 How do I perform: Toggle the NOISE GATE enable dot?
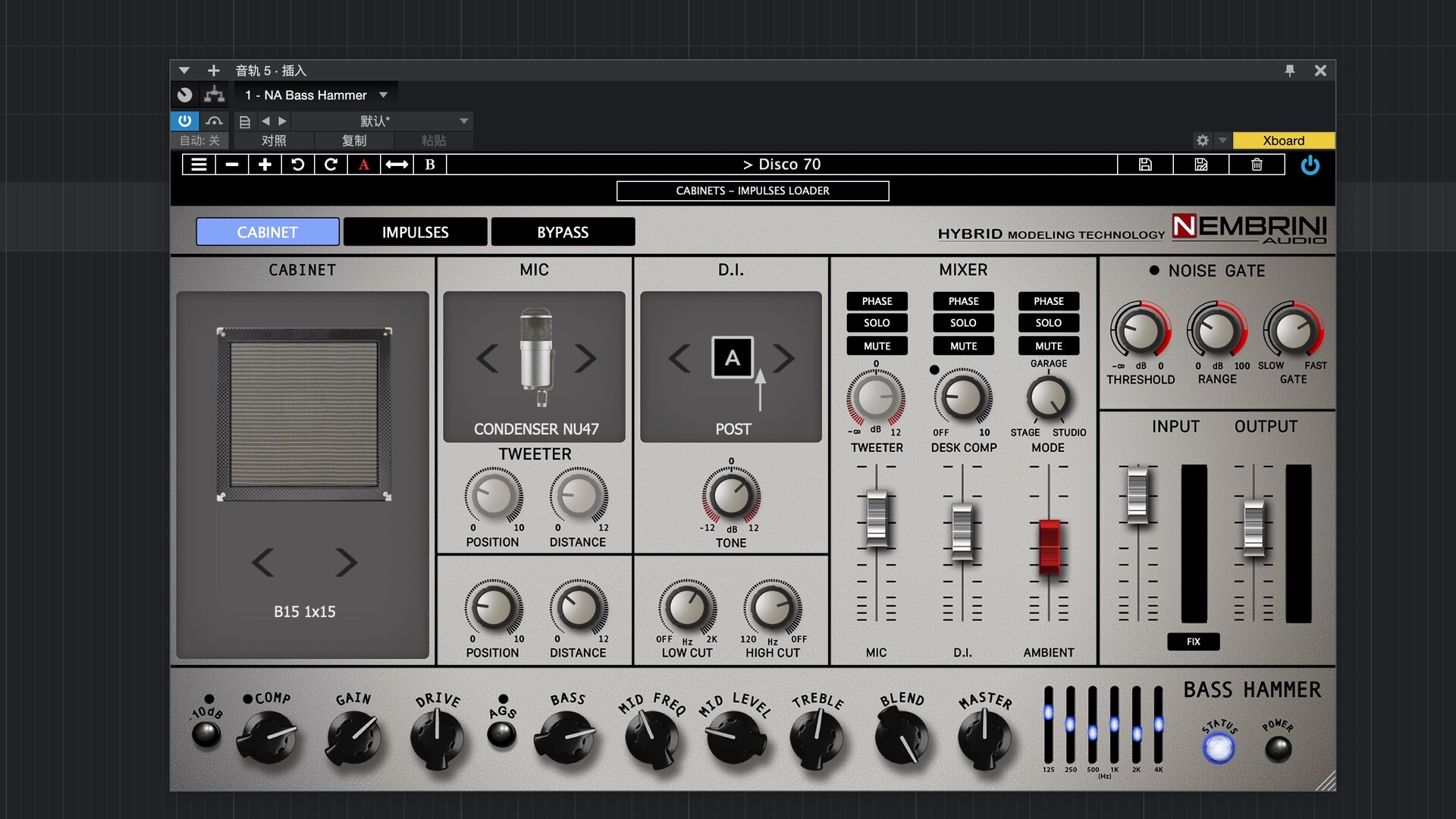tap(1154, 270)
